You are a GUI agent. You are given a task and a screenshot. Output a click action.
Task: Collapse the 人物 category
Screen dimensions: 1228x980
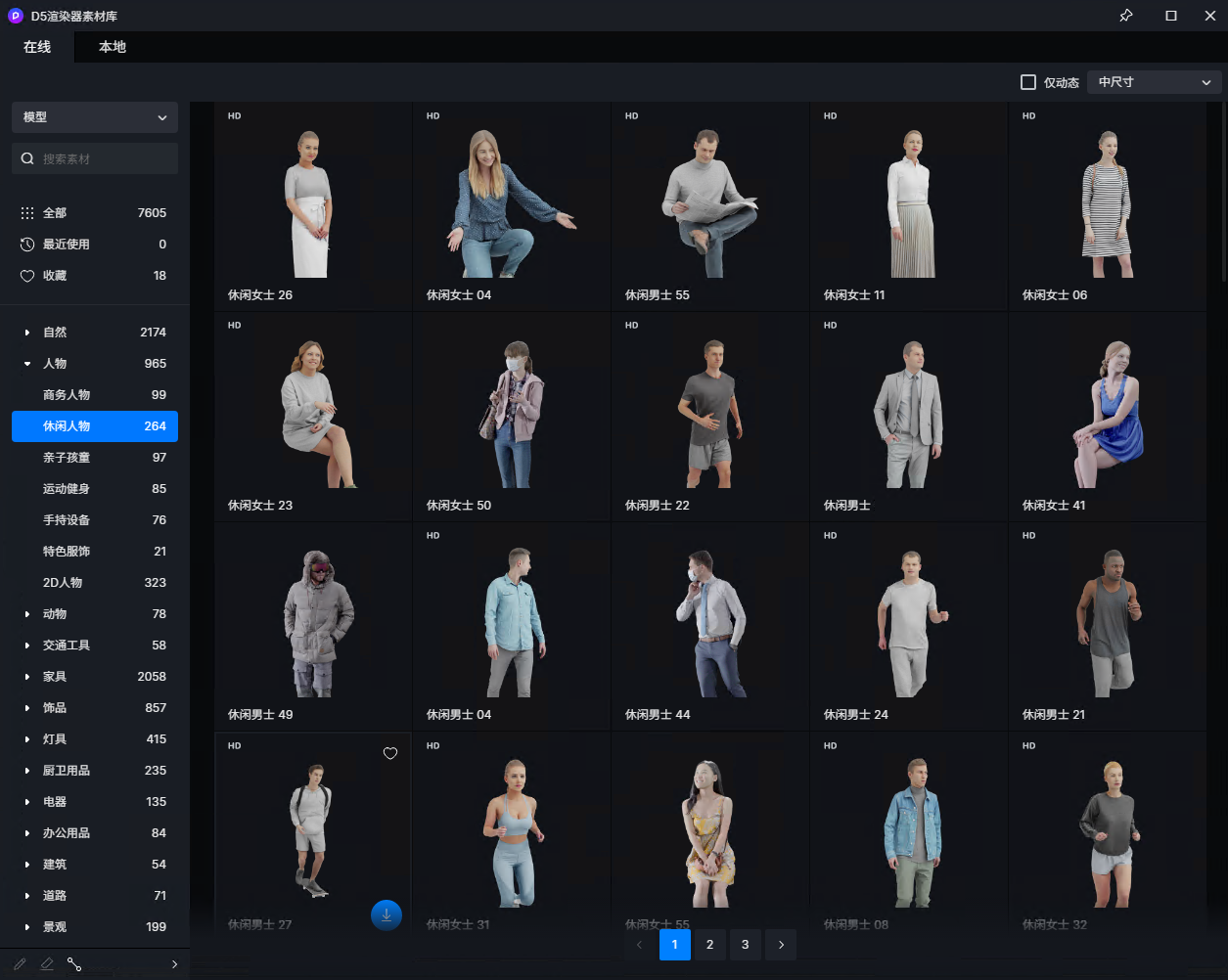pos(27,364)
